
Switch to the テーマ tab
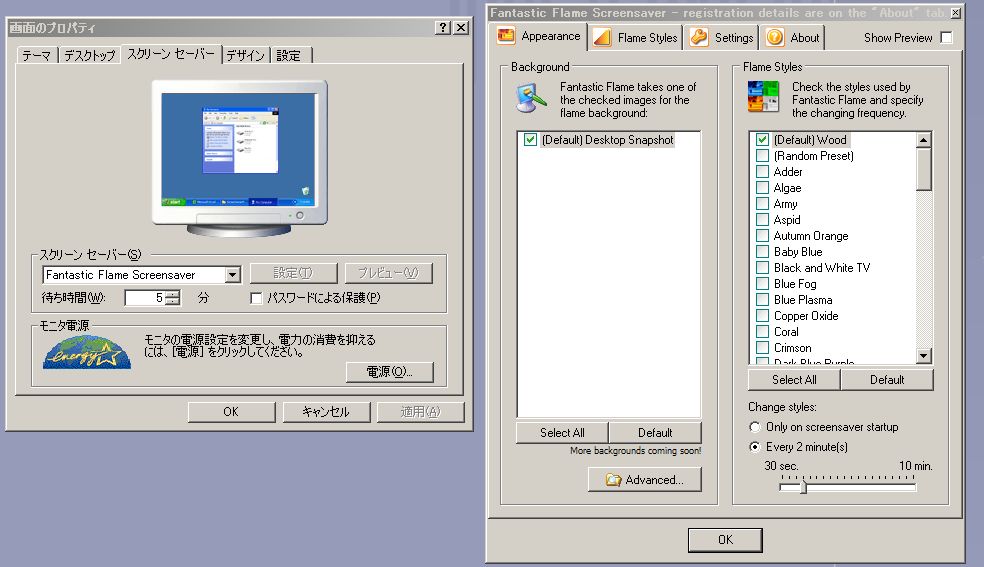tap(36, 56)
